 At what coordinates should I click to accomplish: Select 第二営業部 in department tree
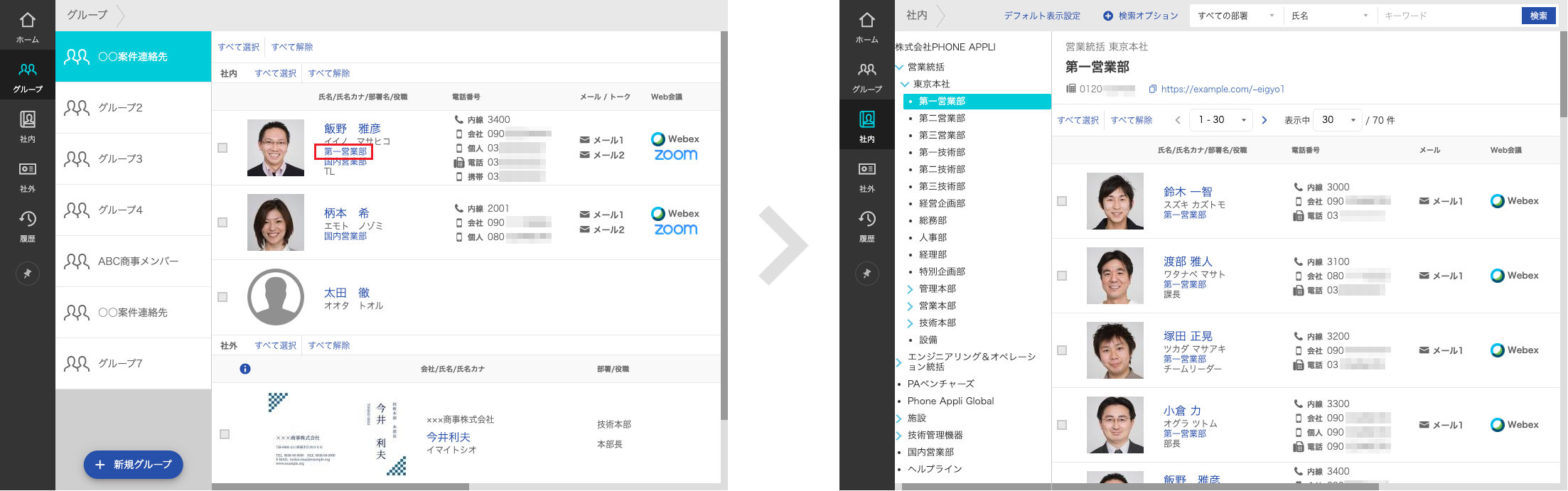tap(942, 118)
